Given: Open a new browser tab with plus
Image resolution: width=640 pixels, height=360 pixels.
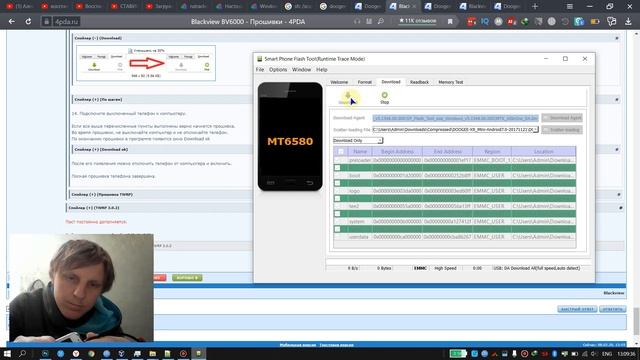Looking at the screenshot, I should (x=535, y=6).
